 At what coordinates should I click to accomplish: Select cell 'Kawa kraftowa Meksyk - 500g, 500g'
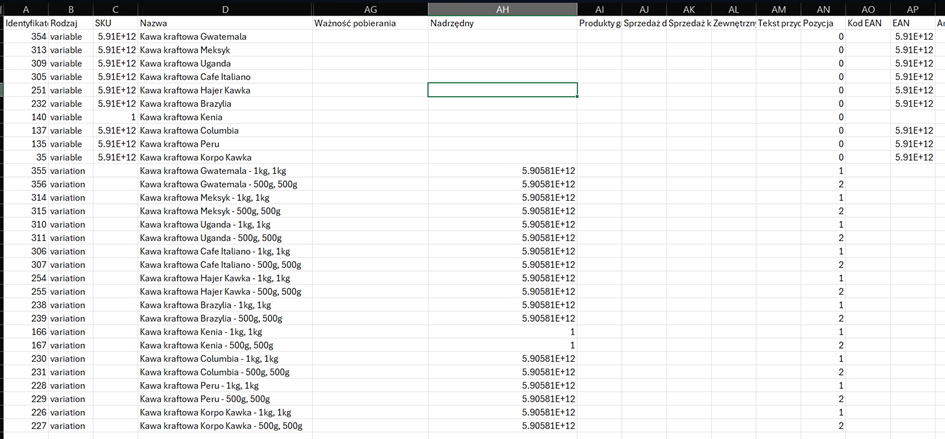[x=225, y=211]
